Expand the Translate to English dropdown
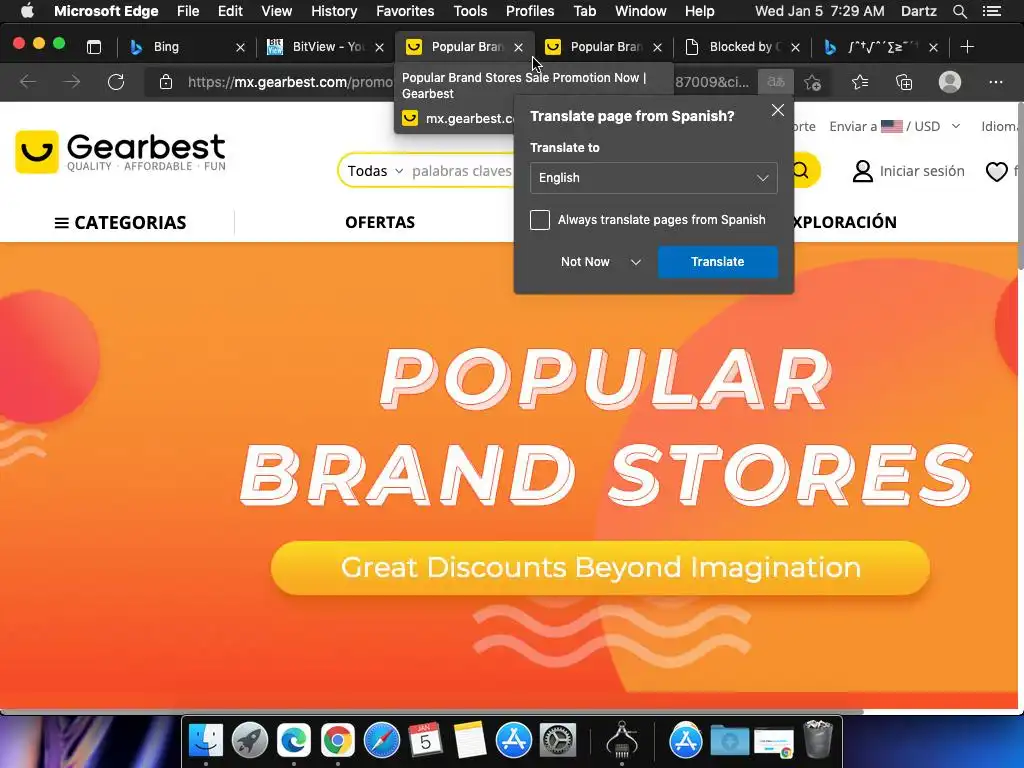The height and width of the screenshot is (768, 1024). coord(654,178)
